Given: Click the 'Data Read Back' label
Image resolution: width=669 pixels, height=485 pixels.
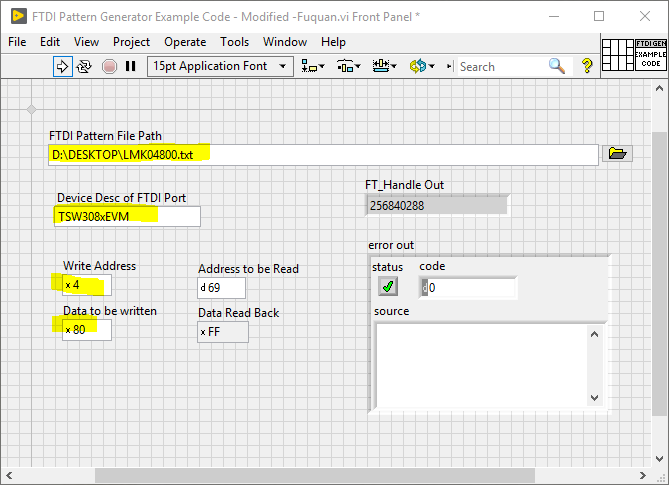Looking at the screenshot, I should [239, 313].
